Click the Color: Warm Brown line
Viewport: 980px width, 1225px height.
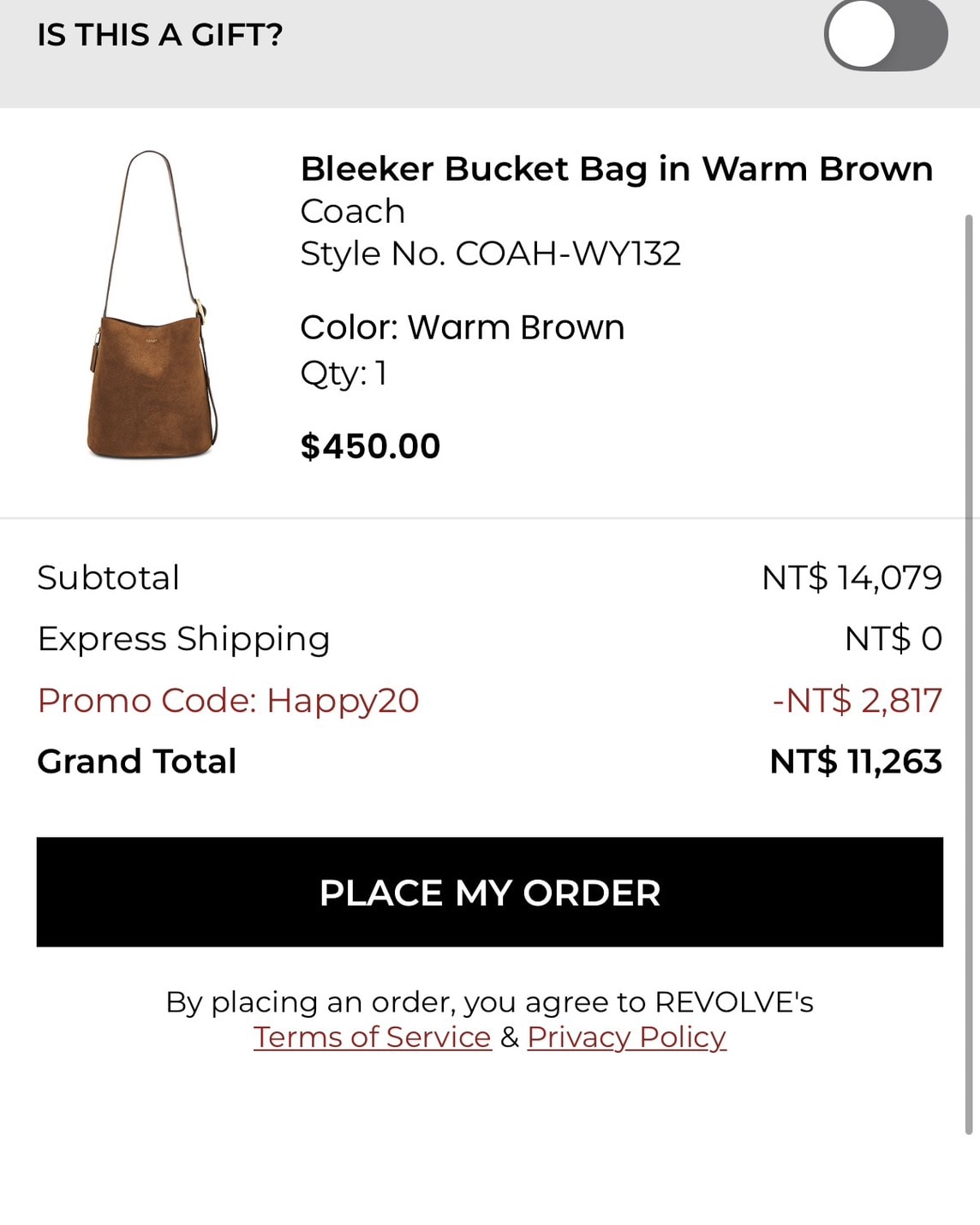click(x=462, y=327)
